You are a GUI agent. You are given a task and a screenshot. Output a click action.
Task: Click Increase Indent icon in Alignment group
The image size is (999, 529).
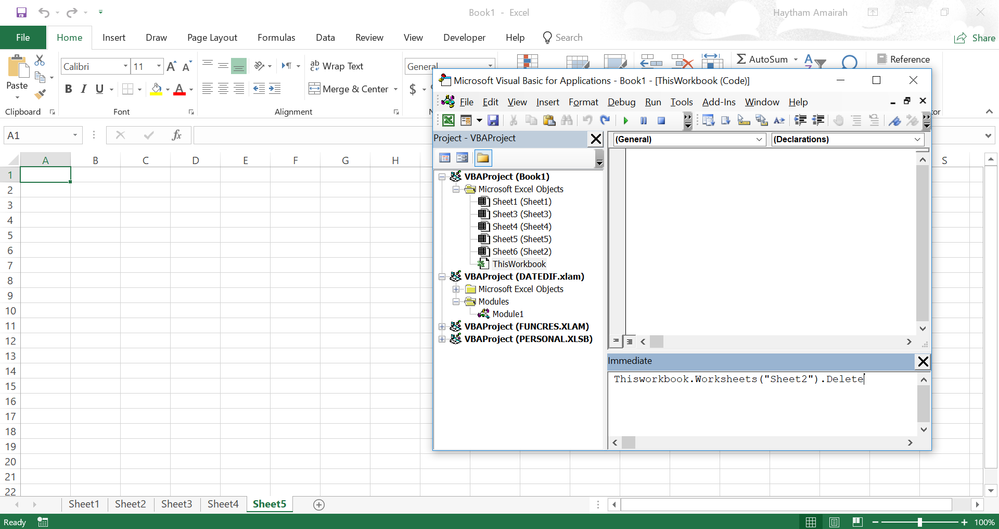275,89
